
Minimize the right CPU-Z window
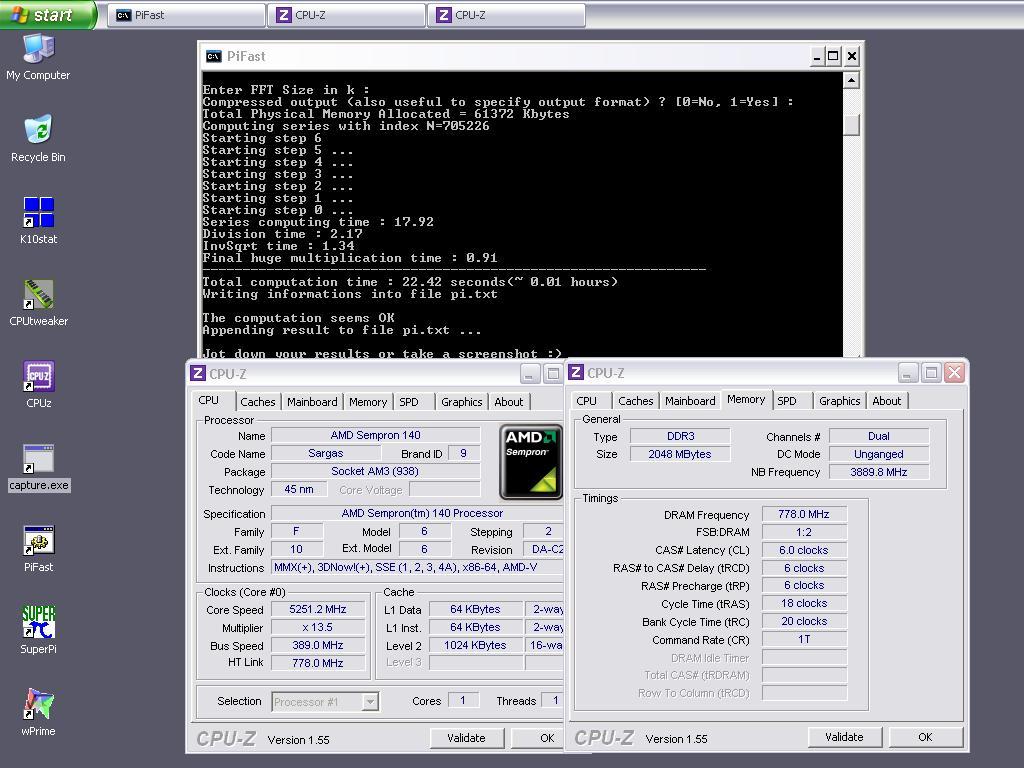point(908,372)
